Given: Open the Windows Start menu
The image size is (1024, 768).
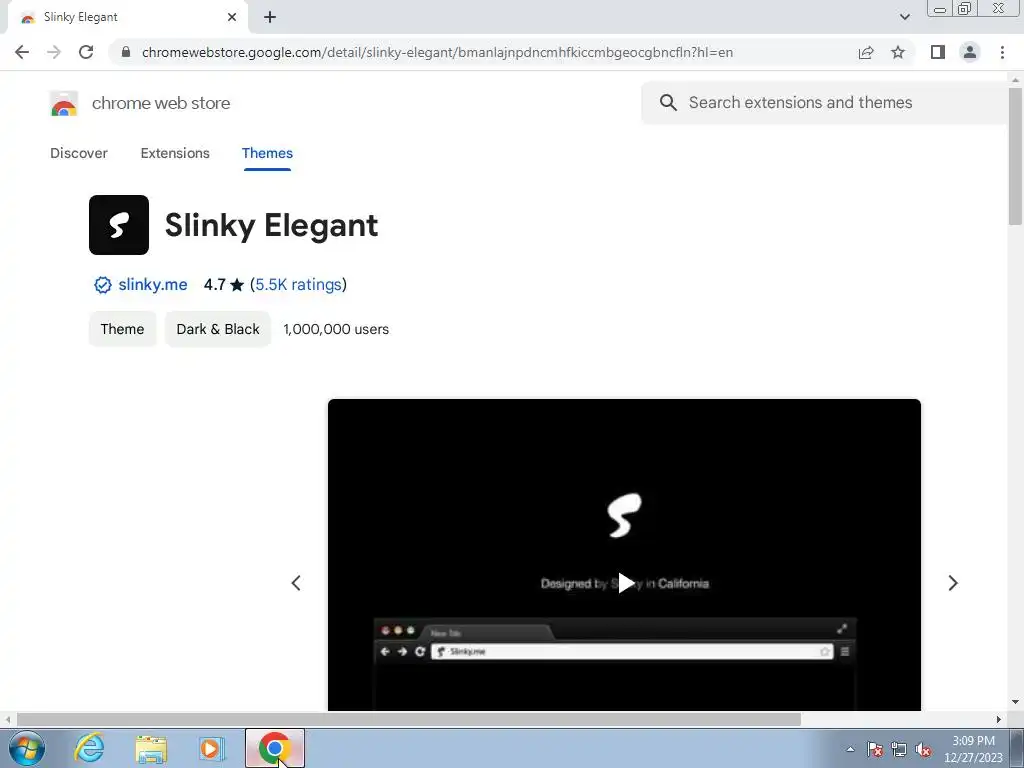Looking at the screenshot, I should [x=27, y=748].
